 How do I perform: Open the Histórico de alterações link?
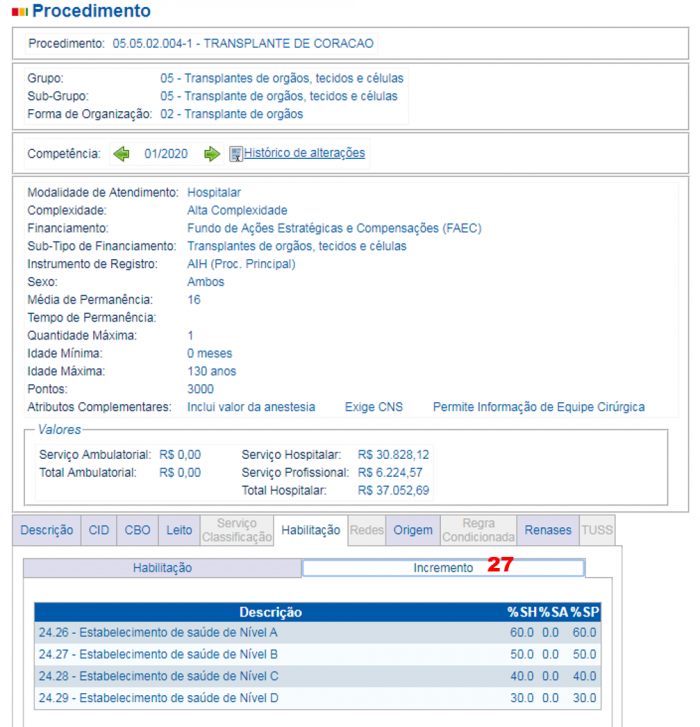[x=304, y=153]
